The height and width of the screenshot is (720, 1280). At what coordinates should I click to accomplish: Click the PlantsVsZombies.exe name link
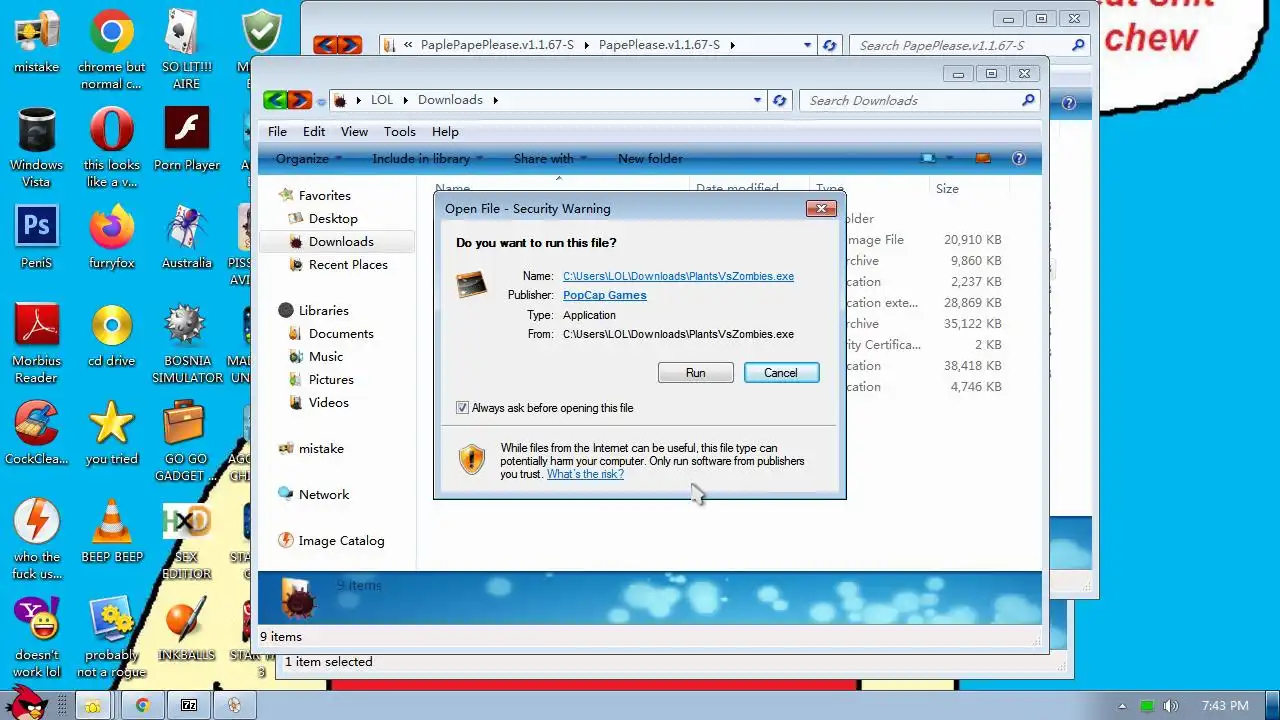(678, 276)
